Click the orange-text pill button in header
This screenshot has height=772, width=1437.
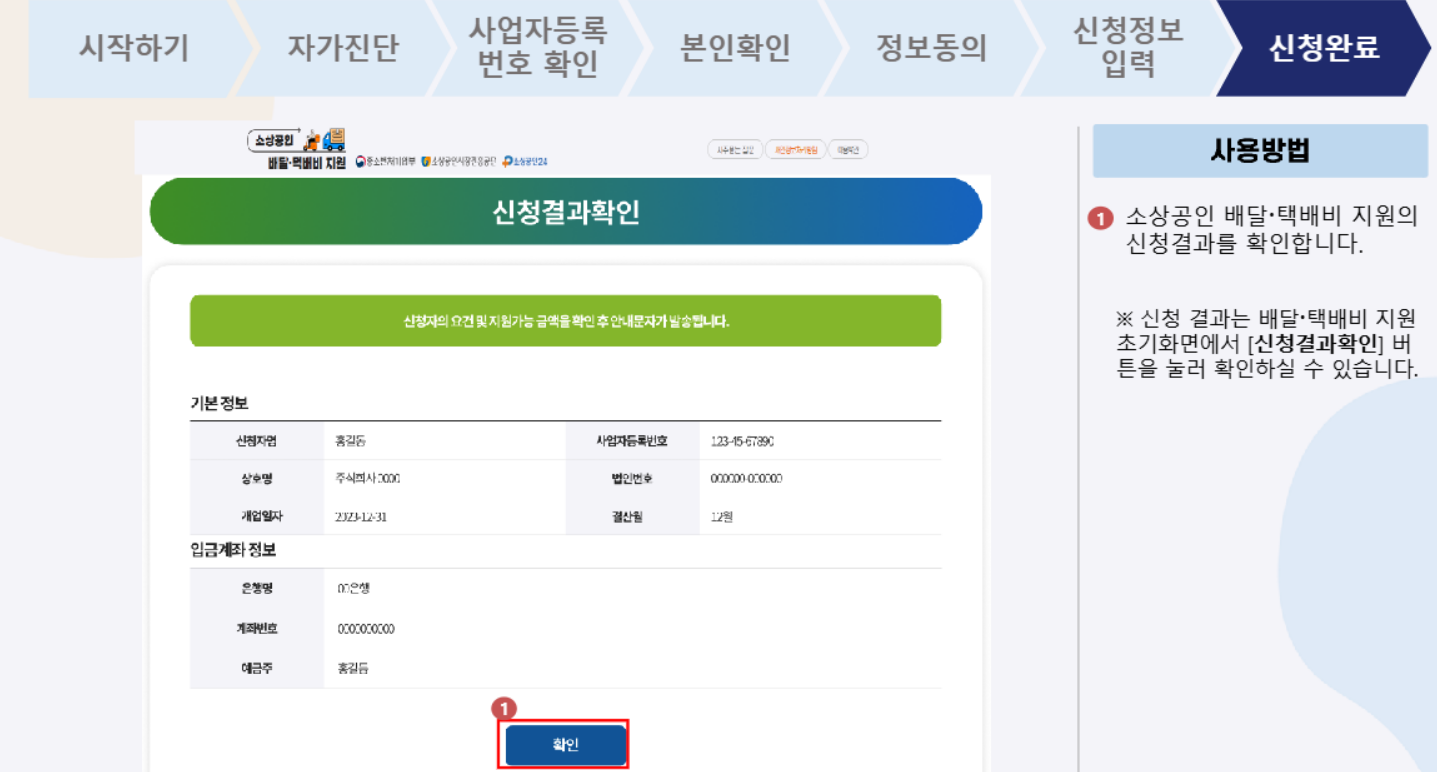tap(797, 149)
